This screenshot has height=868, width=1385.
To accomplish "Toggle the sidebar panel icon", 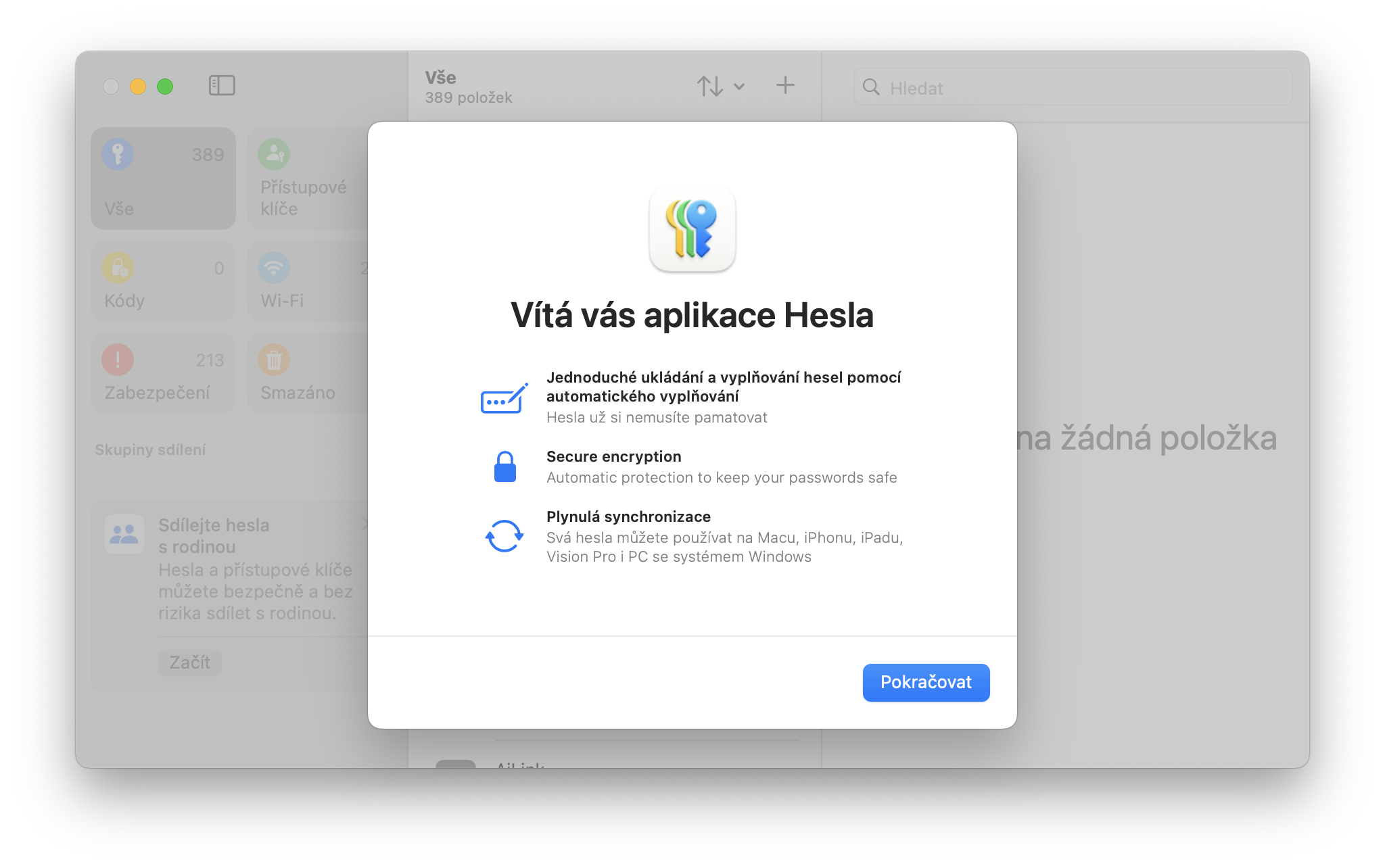I will (222, 86).
